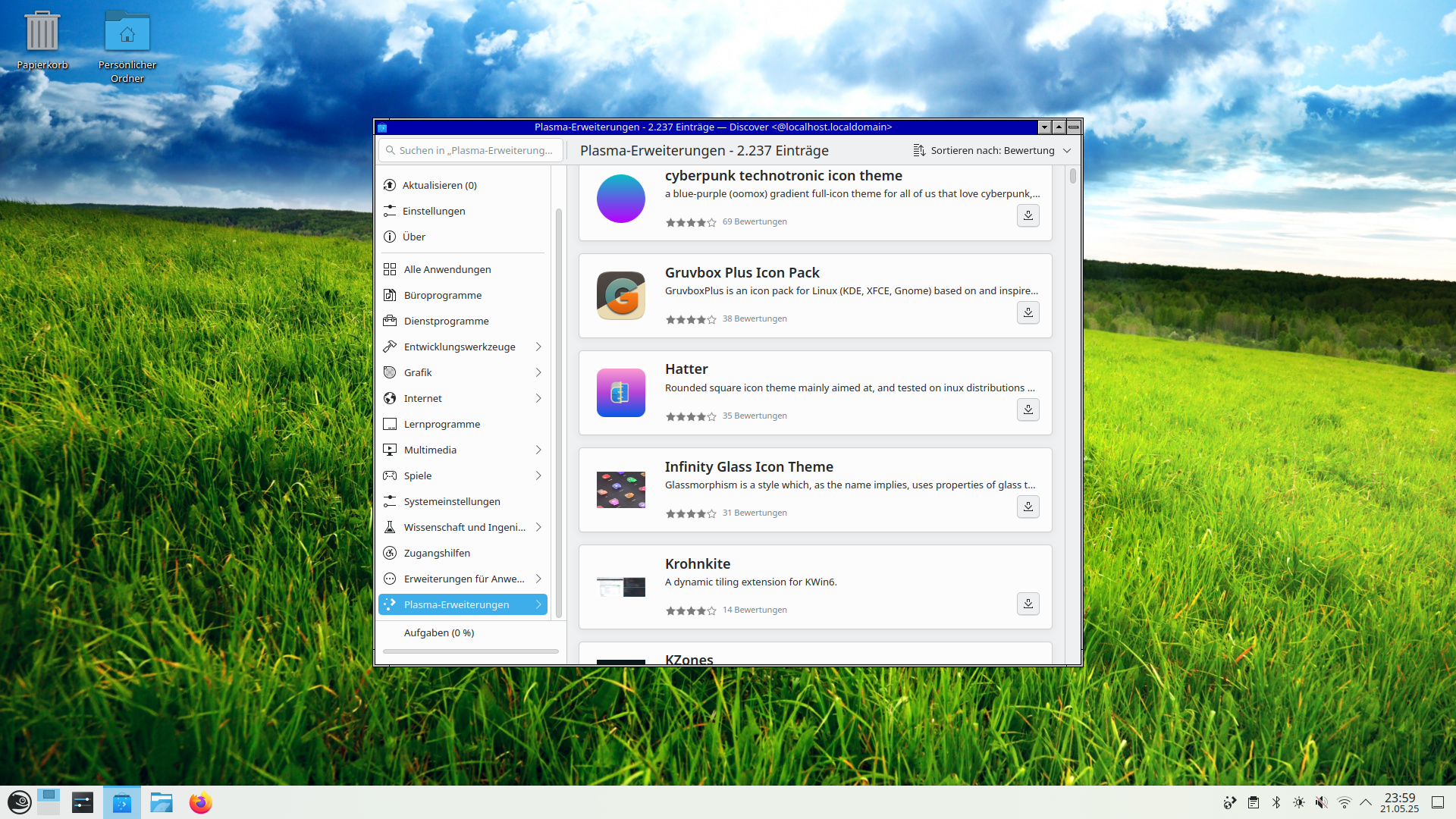The image size is (1456, 819).
Task: Expand the Erweiterungen für Anwendungen chevron
Action: pyautogui.click(x=538, y=579)
